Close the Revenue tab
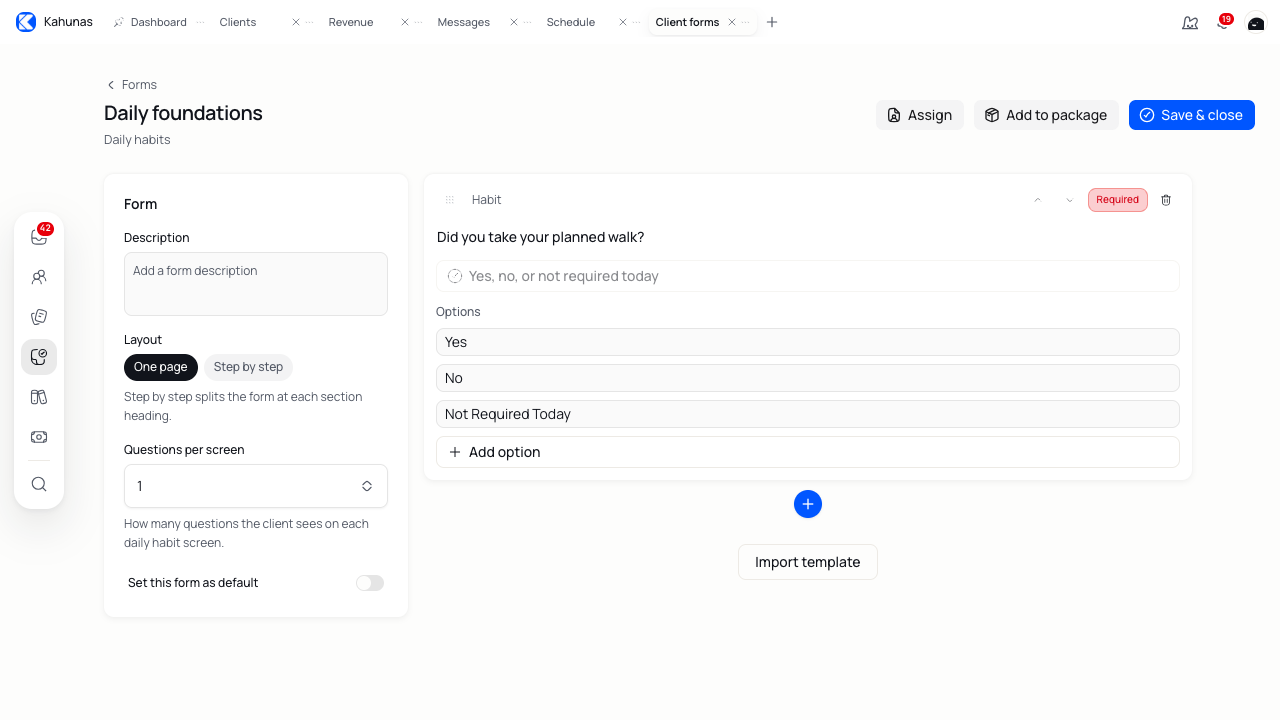Viewport: 1280px width, 720px height. coord(405,22)
